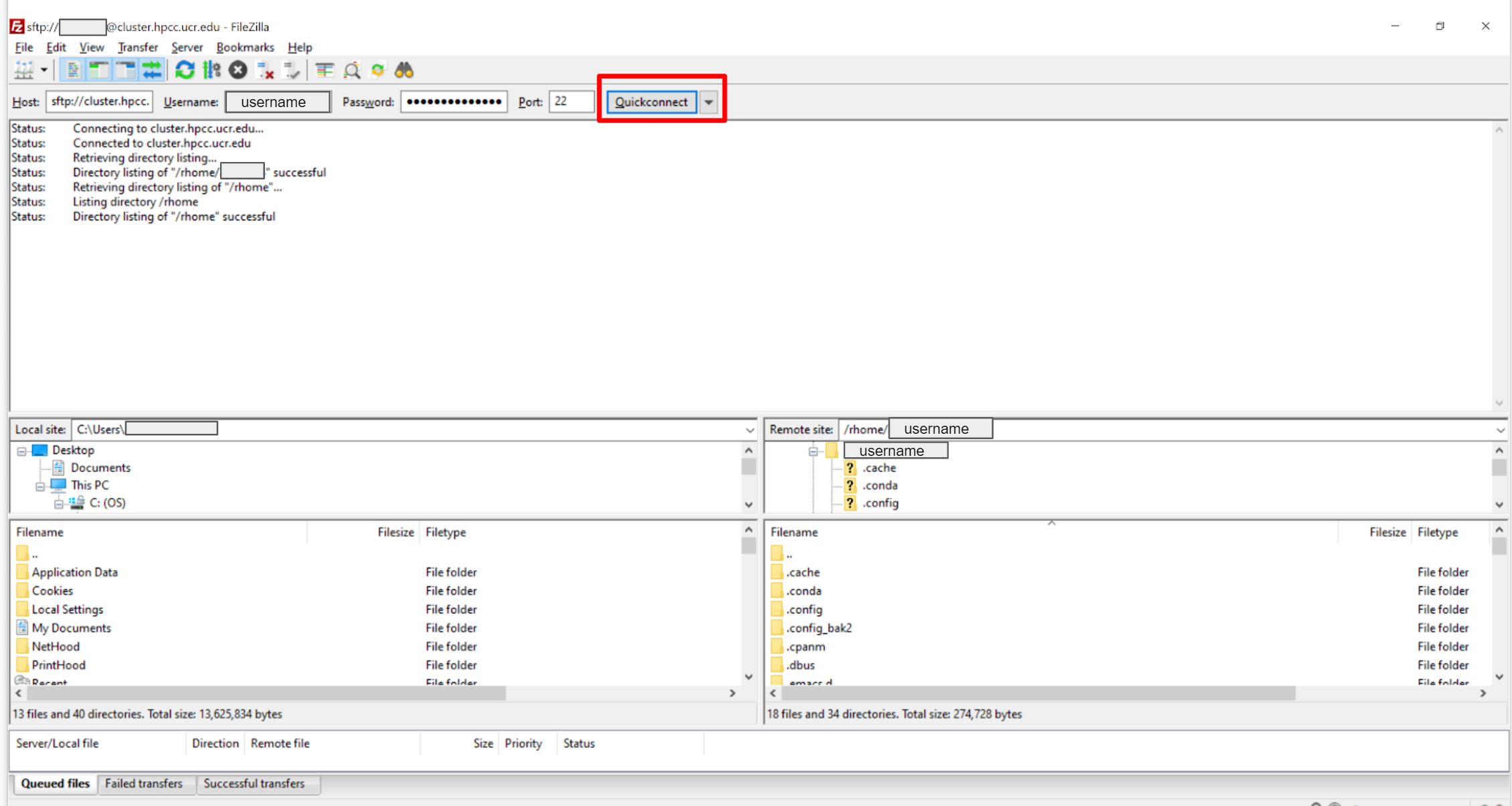Focus the Password input field
Image resolution: width=1512 pixels, height=806 pixels.
[454, 102]
